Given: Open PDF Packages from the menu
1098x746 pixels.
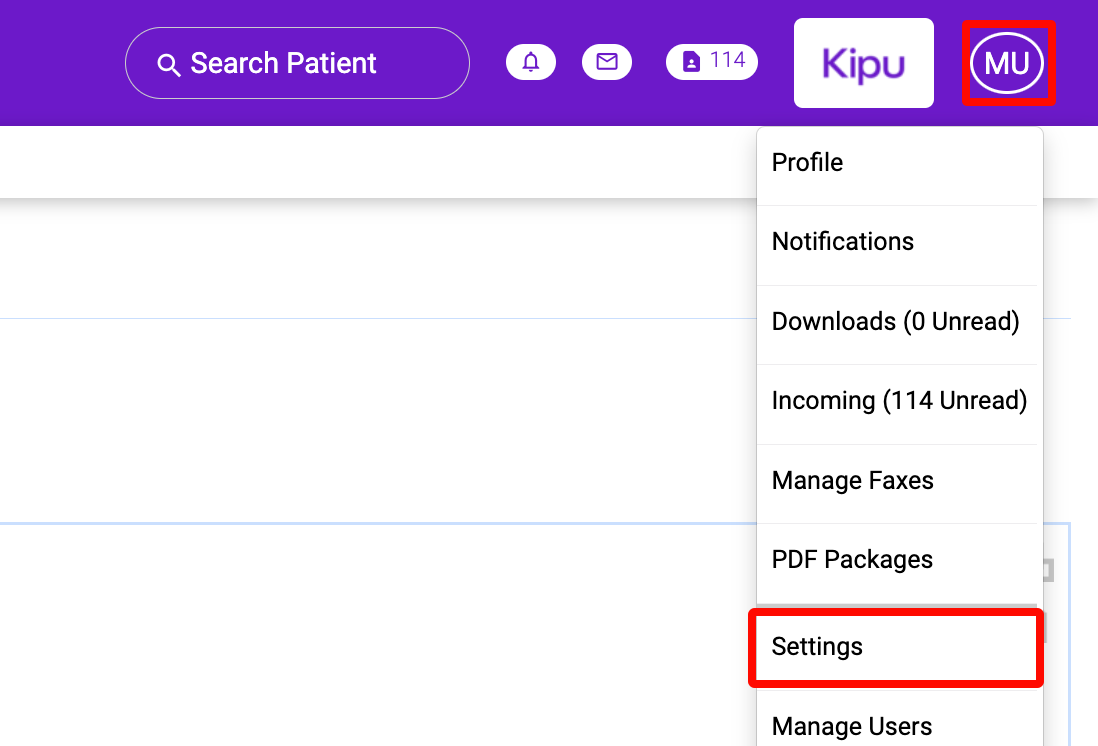Looking at the screenshot, I should click(852, 560).
